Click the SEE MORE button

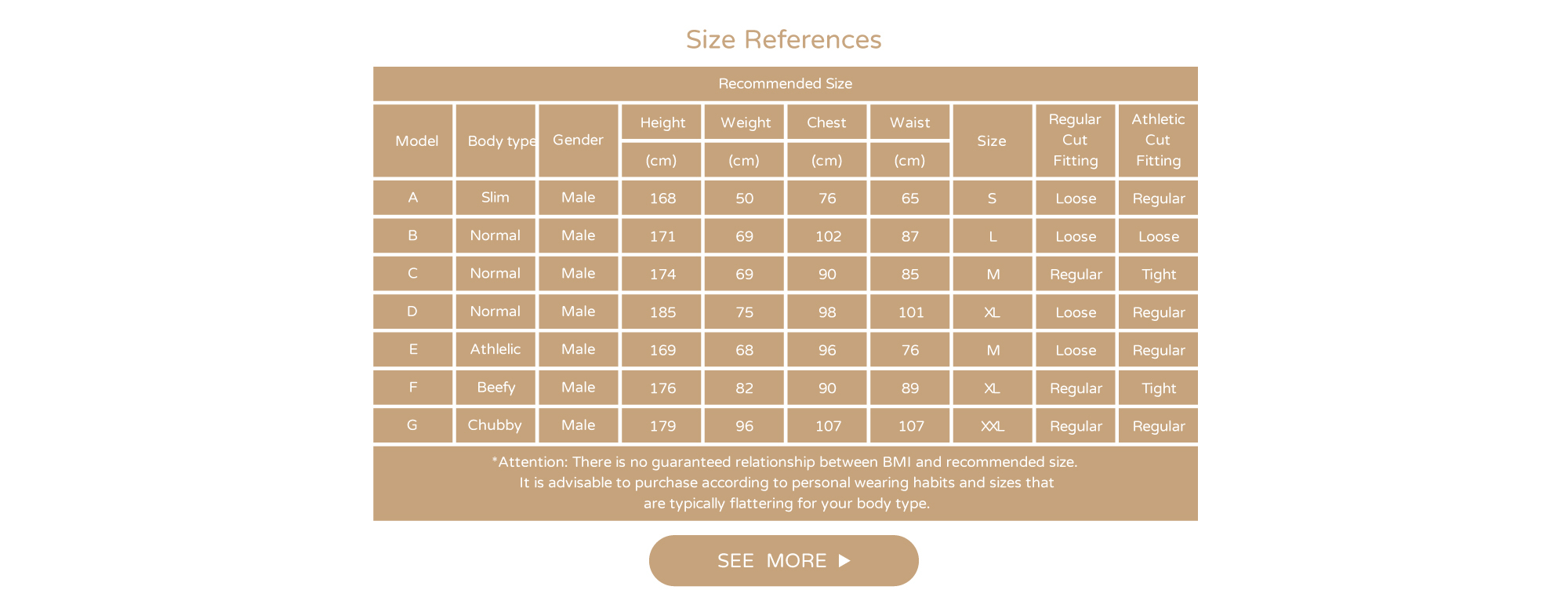tap(782, 560)
